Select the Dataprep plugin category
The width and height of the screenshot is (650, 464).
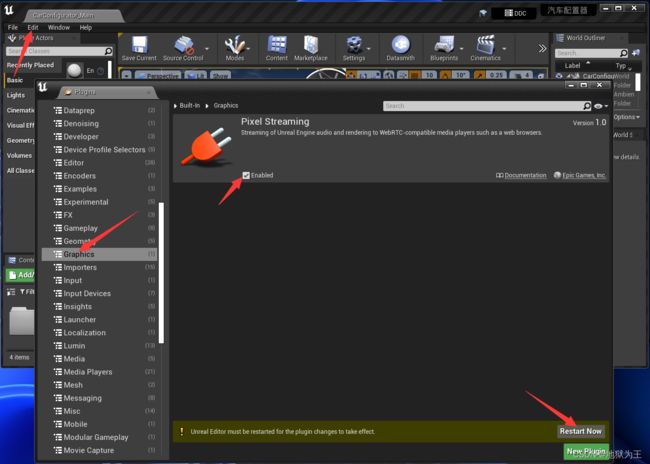pos(99,111)
